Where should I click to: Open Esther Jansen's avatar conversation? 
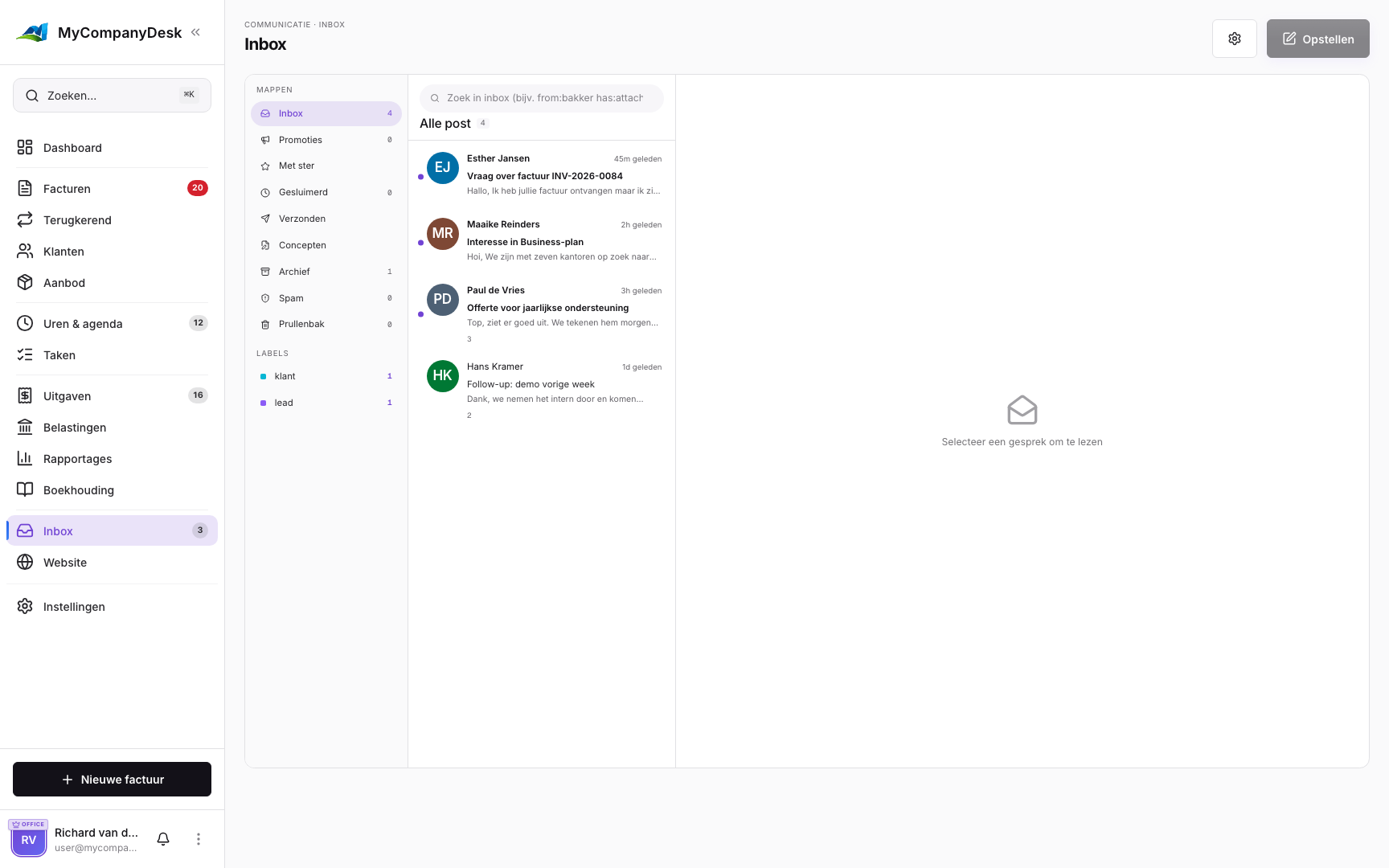442,167
